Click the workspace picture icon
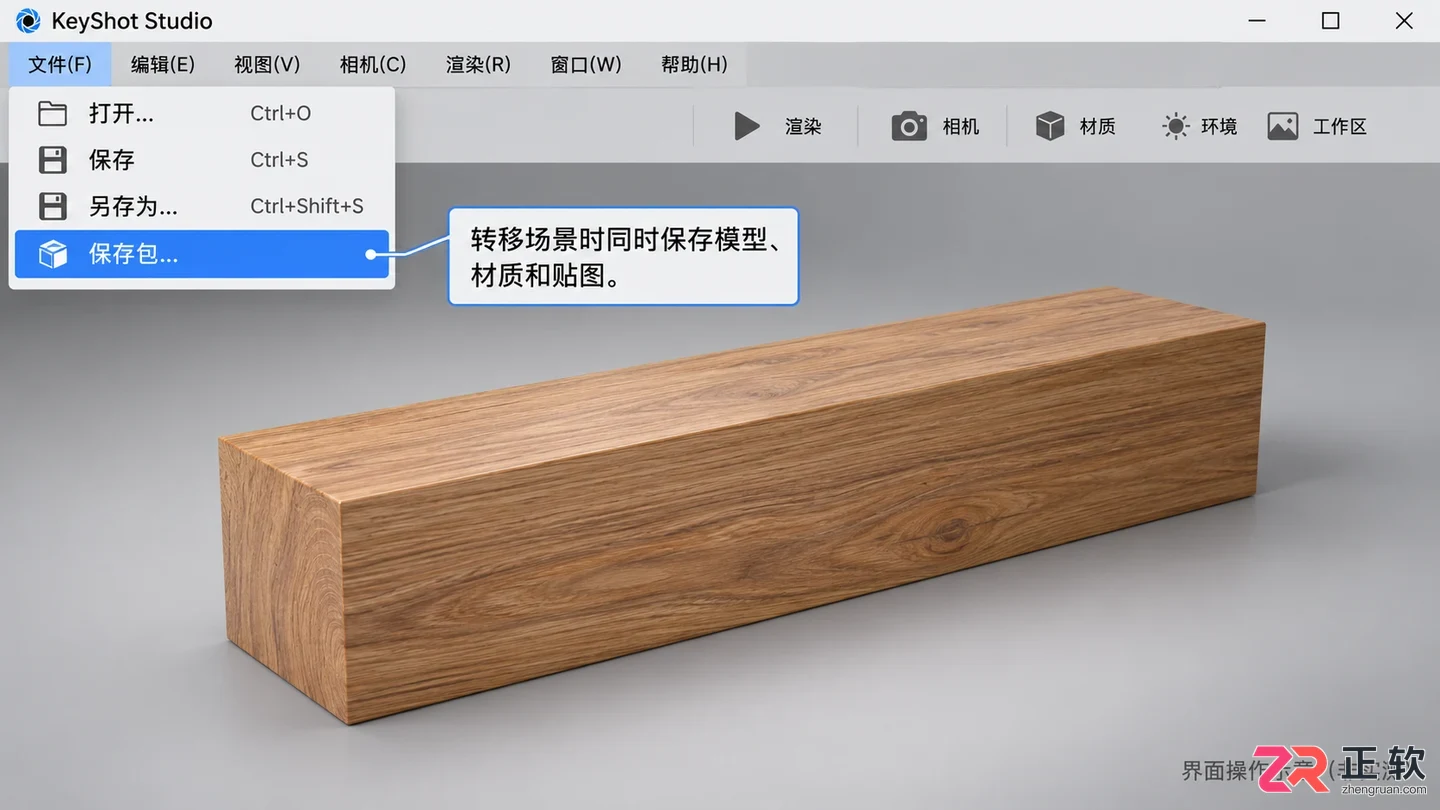This screenshot has width=1440, height=810. [x=1283, y=126]
